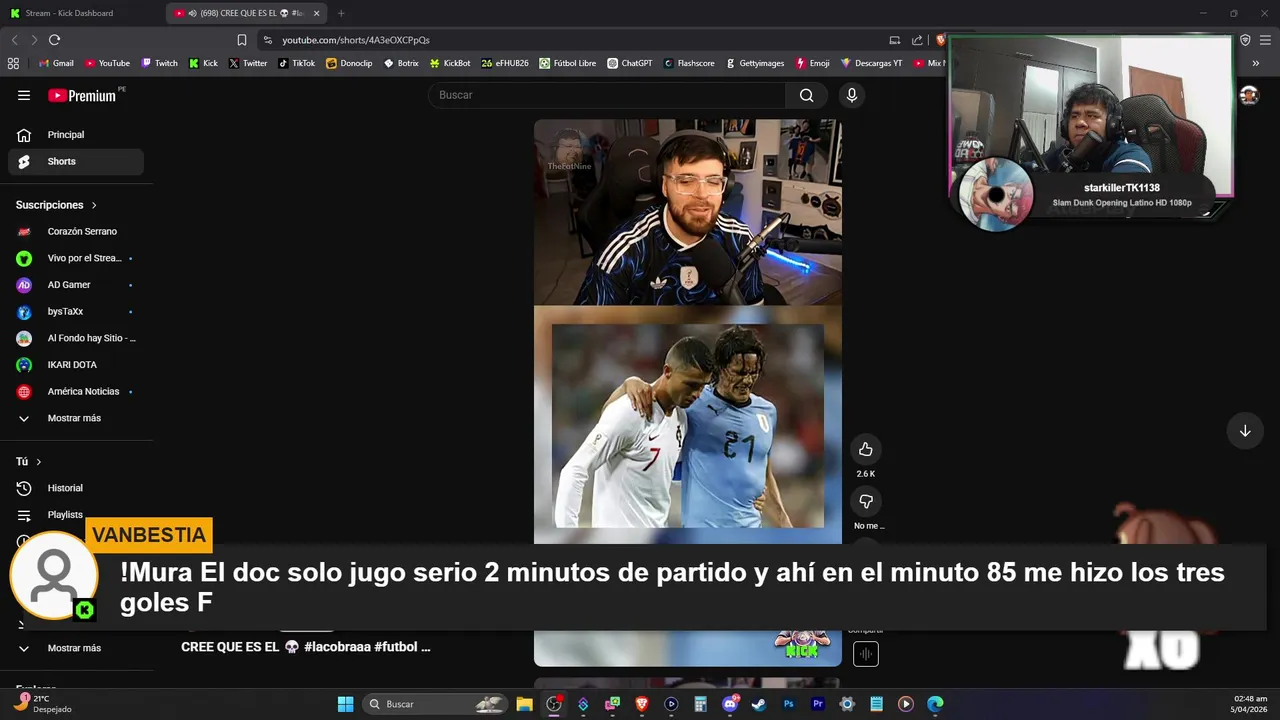
Task: Click the search magnifier button
Action: [806, 95]
